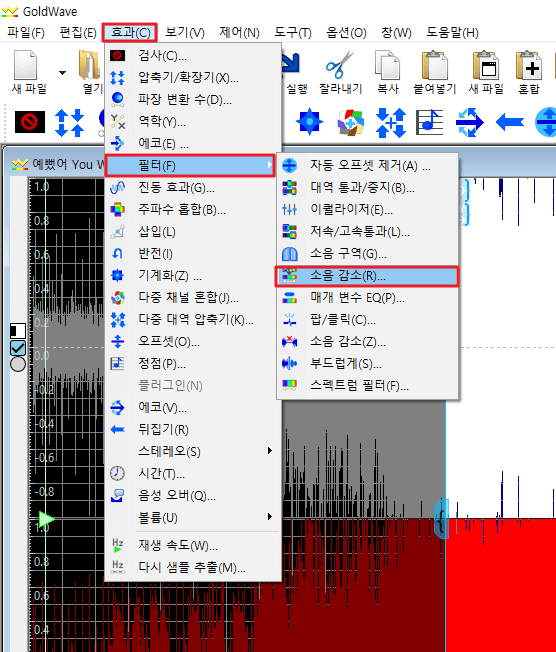Click the echo arrows icon in effects toolbar
This screenshot has width=556, height=652.
(469, 122)
